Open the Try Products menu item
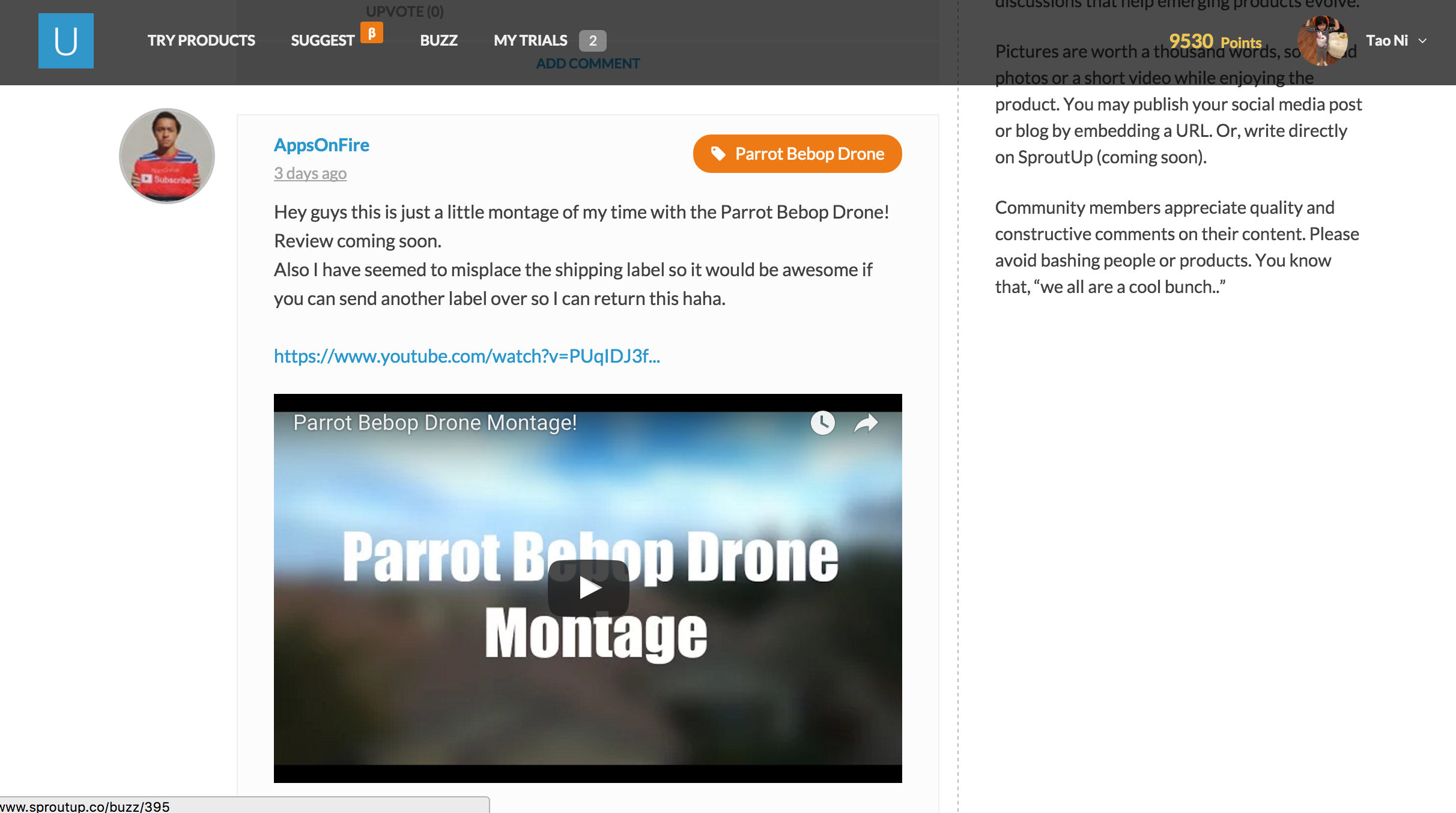 coord(201,41)
